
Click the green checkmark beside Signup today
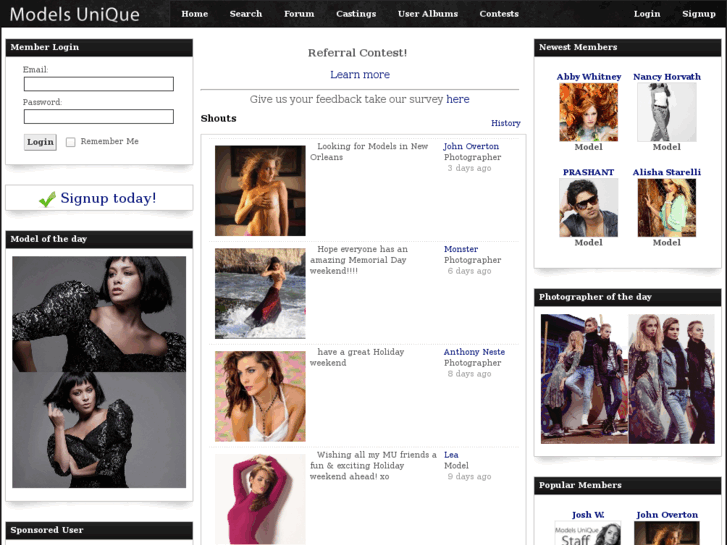(47, 199)
